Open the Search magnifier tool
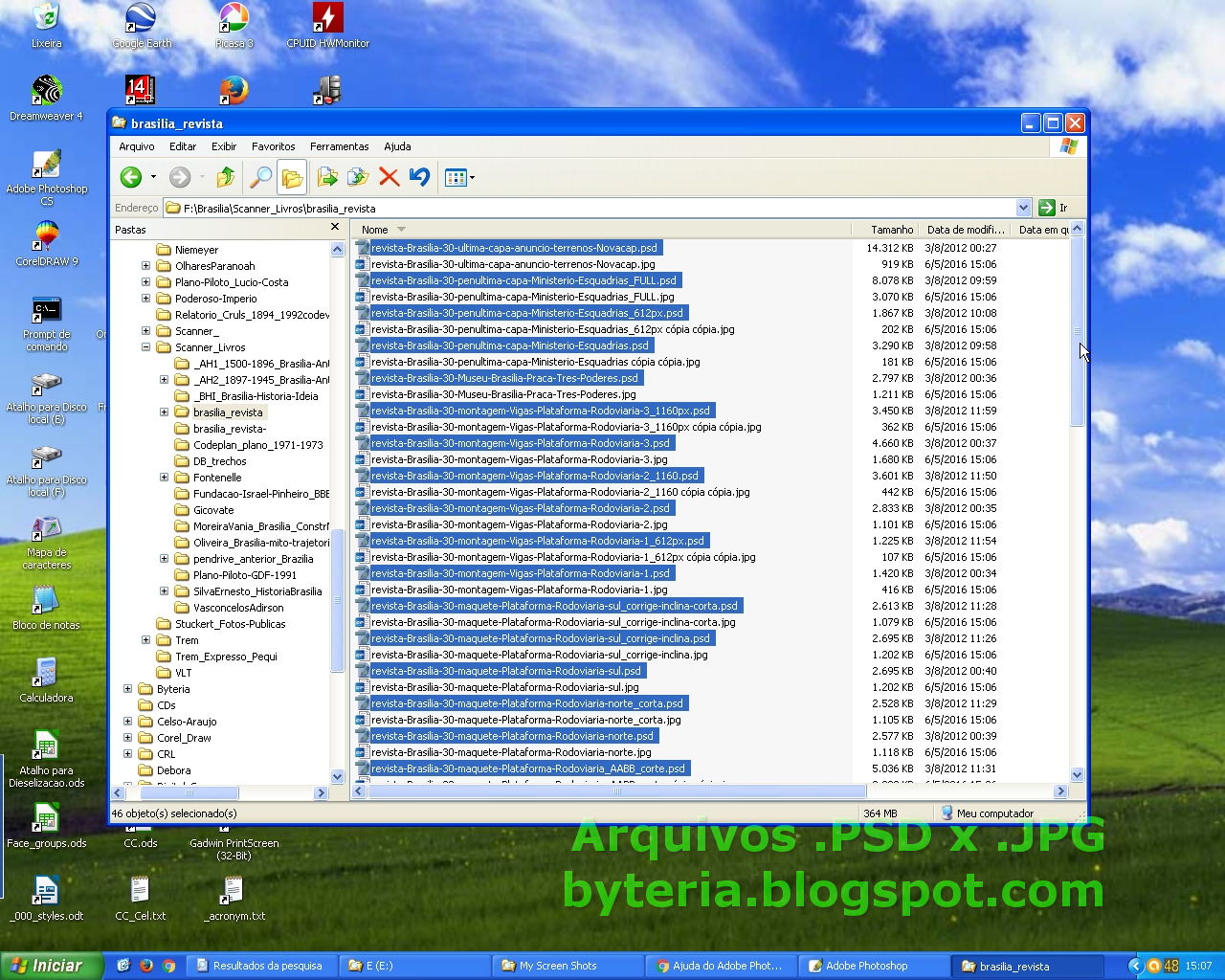Screen dimensions: 1225x980 (x=259, y=177)
